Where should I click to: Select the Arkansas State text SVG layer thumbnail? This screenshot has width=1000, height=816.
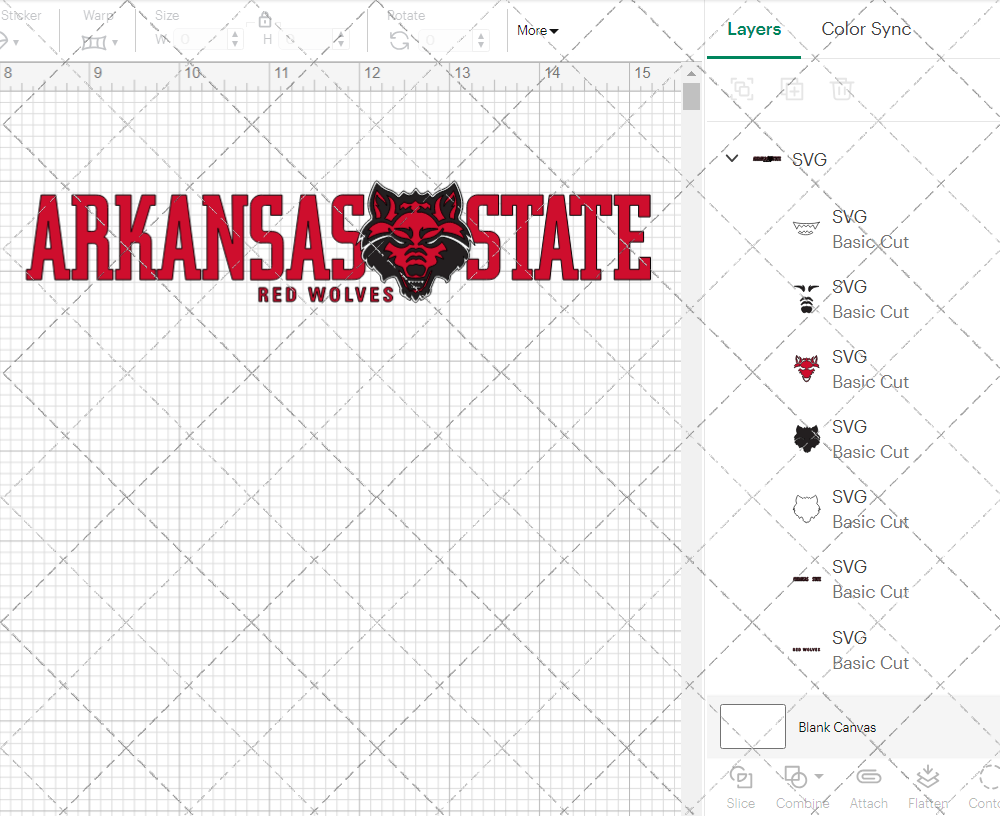click(806, 579)
